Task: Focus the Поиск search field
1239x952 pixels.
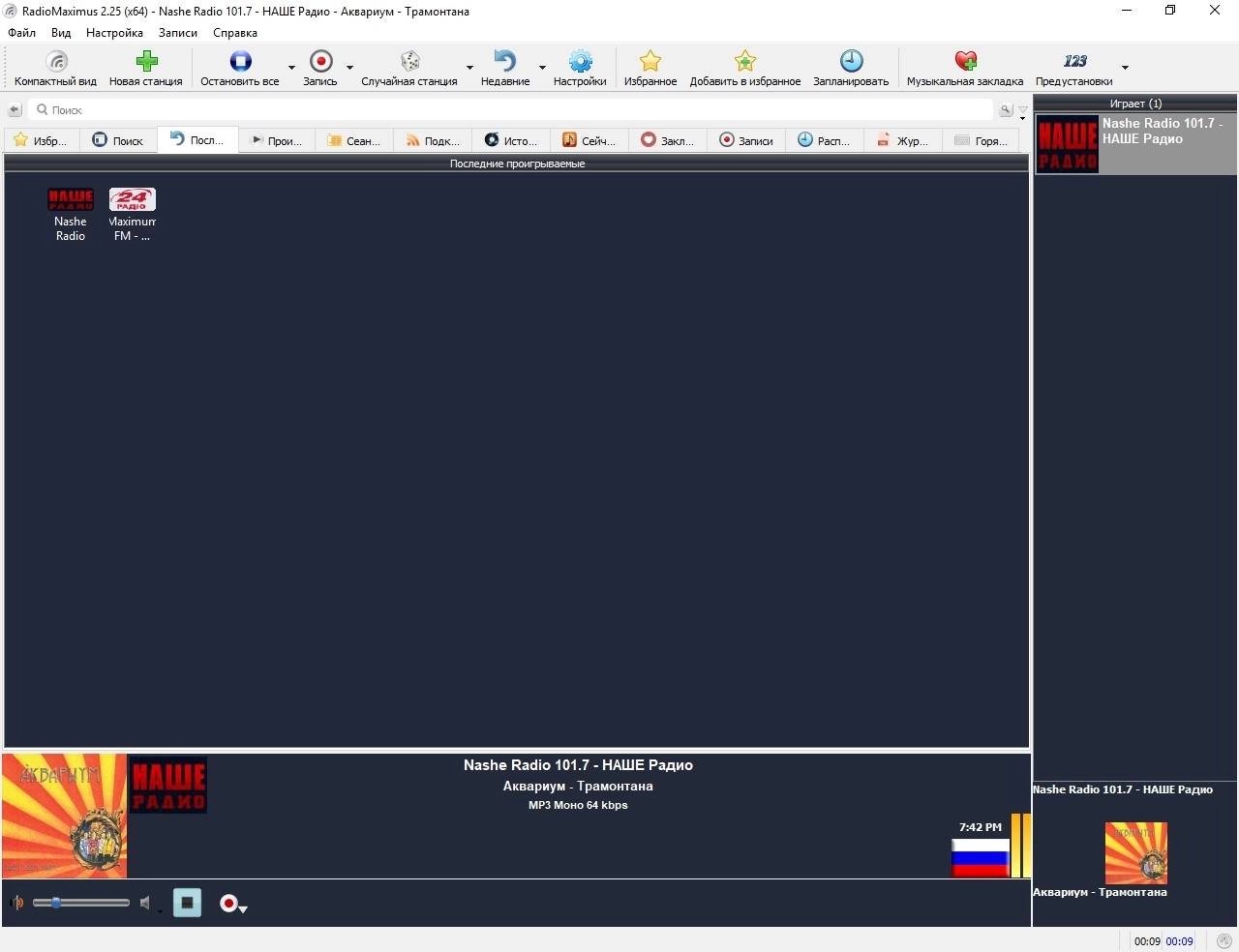Action: pyautogui.click(x=510, y=109)
